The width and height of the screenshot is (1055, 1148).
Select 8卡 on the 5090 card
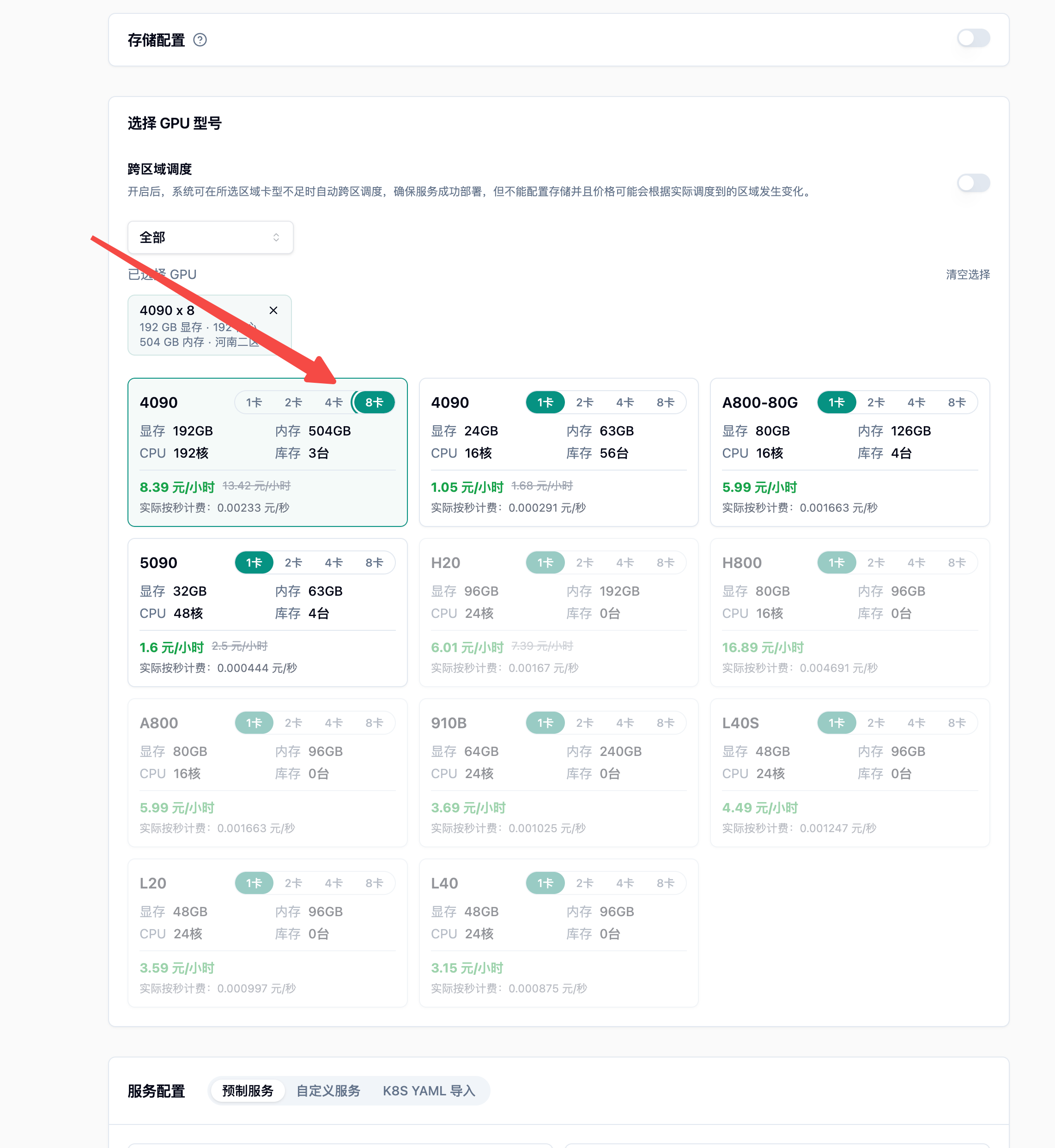pos(375,563)
